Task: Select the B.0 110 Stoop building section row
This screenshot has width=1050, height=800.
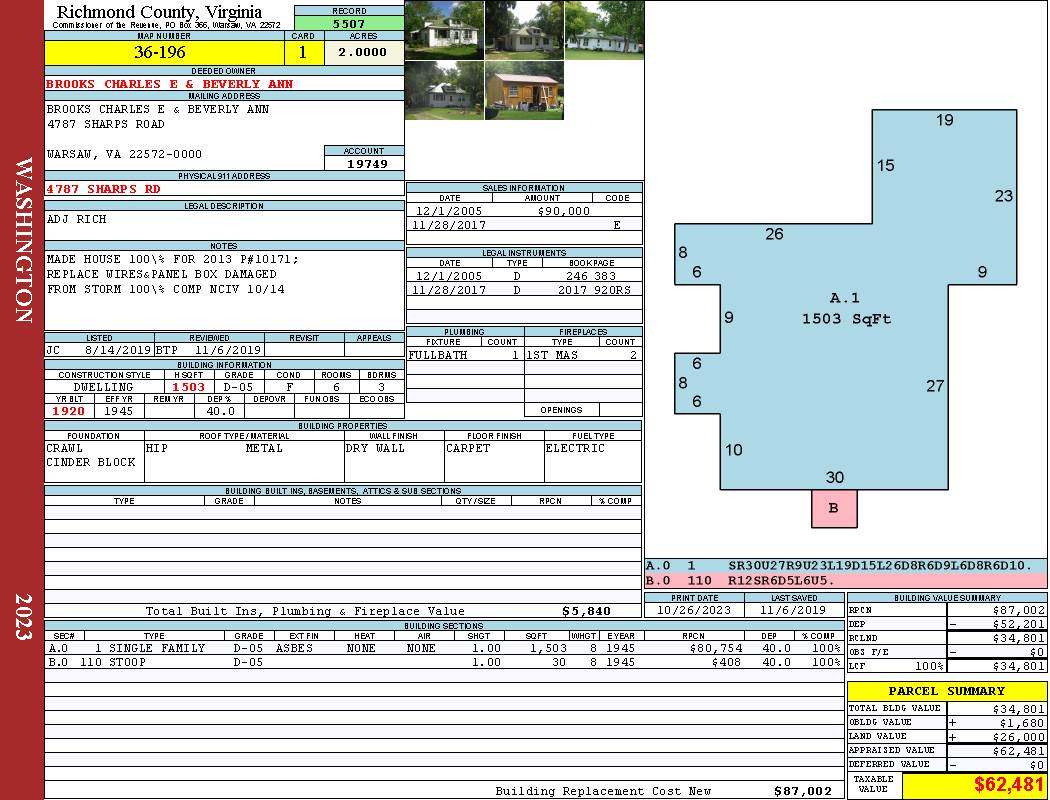Action: click(x=440, y=661)
